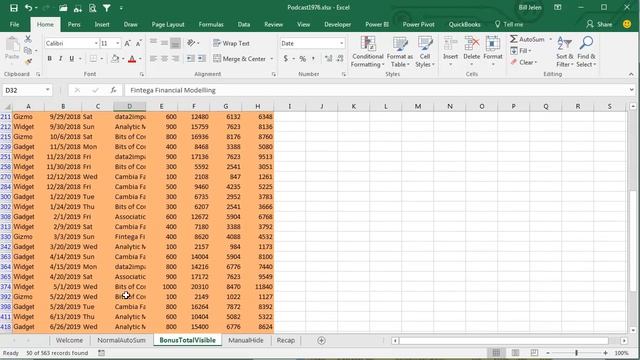
Task: Open the NormalAutoSum sheet tab
Action: pos(121,340)
